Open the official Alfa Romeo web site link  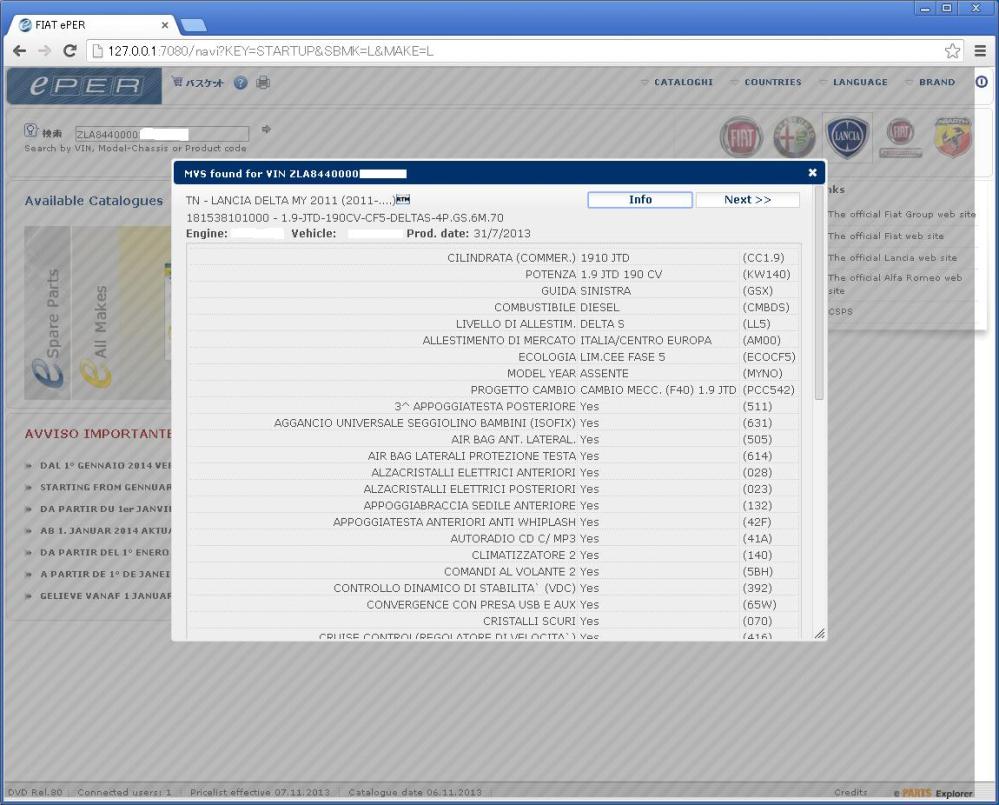pos(895,284)
